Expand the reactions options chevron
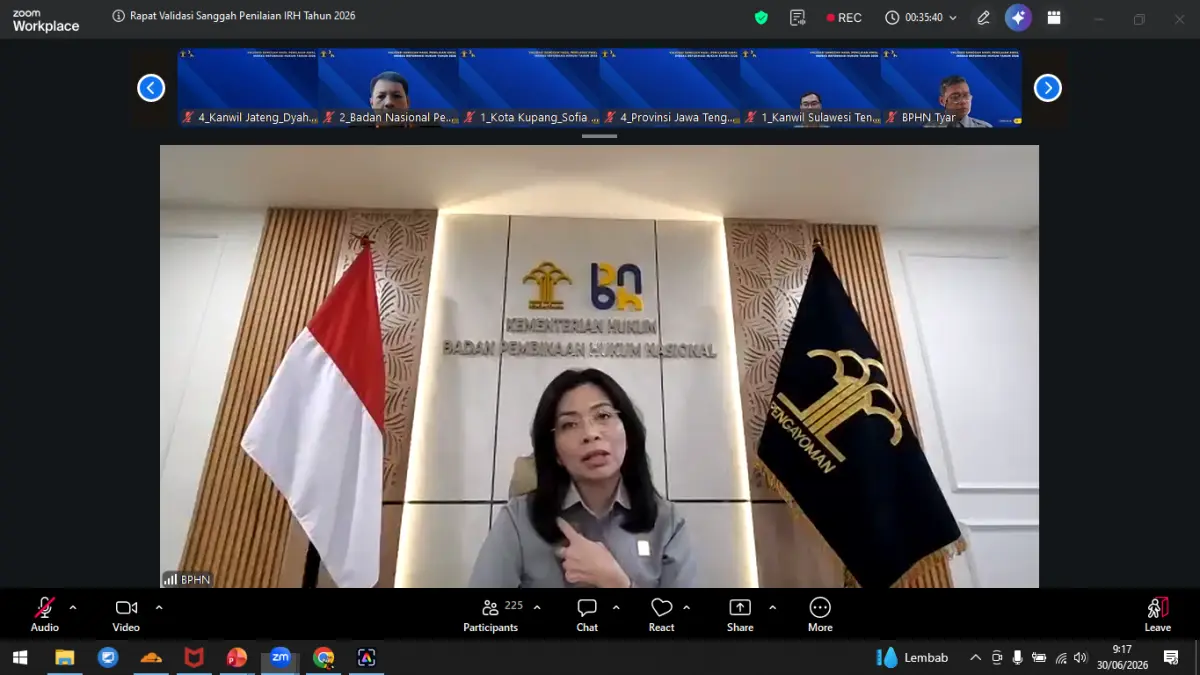The height and width of the screenshot is (675, 1200). [x=686, y=607]
